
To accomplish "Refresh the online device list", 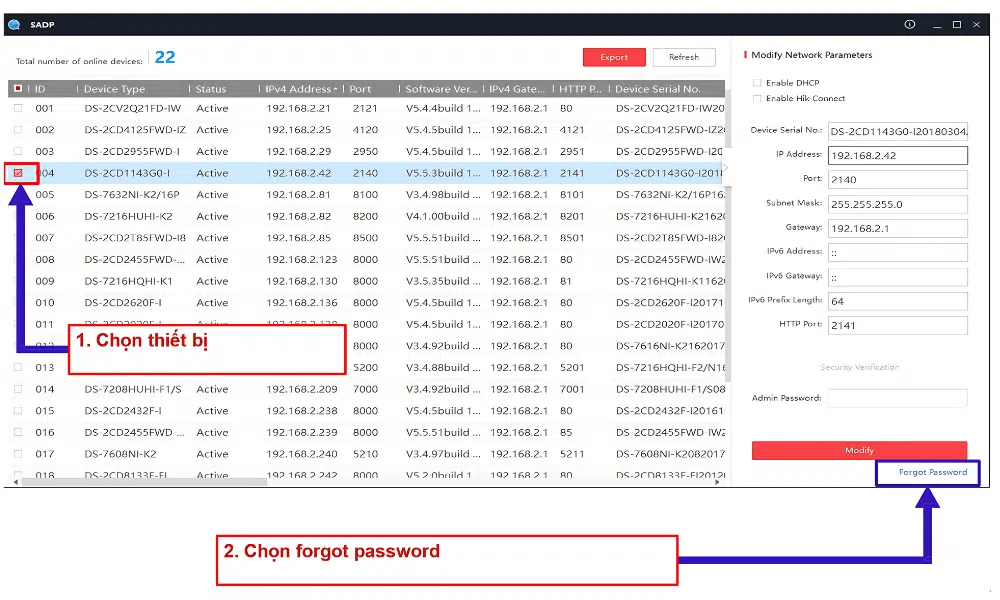I will coord(684,57).
